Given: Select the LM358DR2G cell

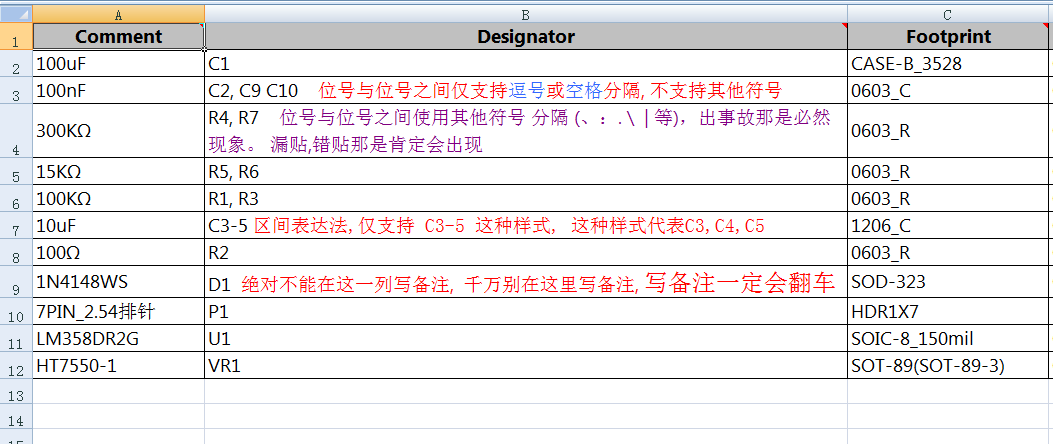Looking at the screenshot, I should 118,341.
